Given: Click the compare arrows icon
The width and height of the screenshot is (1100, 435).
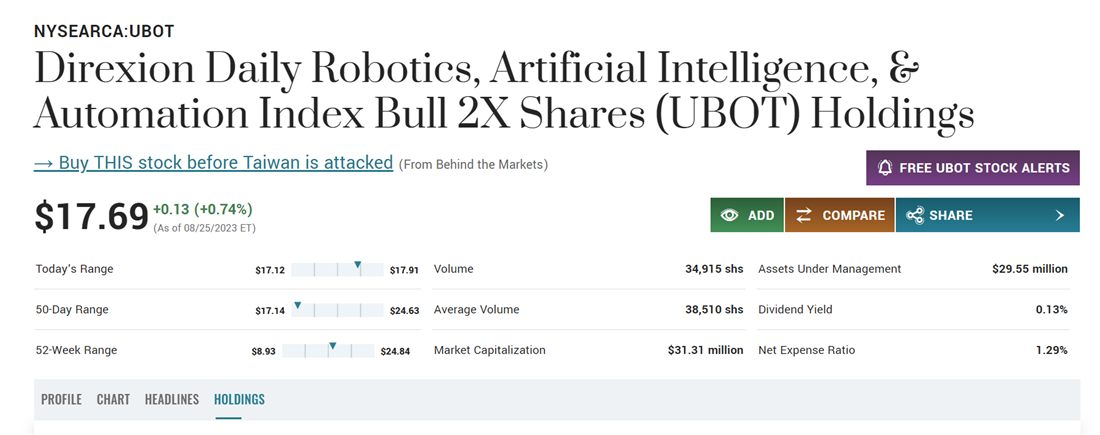Looking at the screenshot, I should [x=803, y=215].
